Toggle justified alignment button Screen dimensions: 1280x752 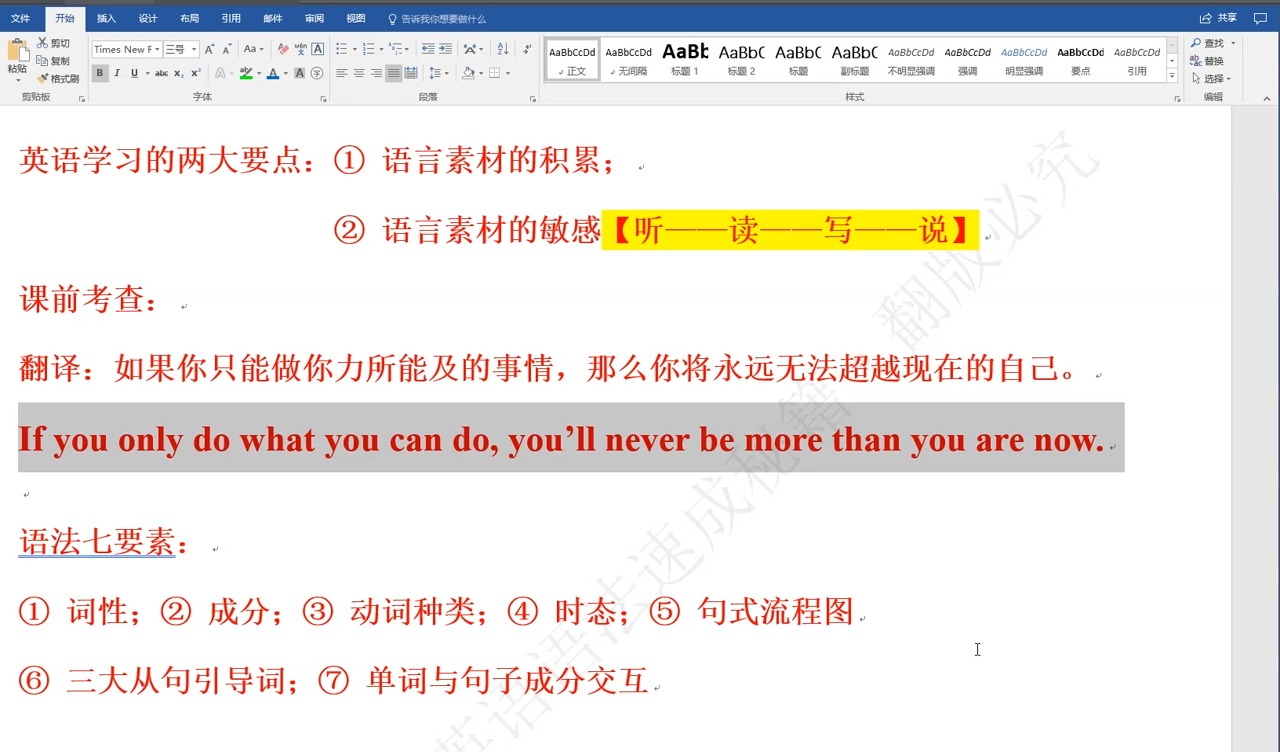[x=393, y=73]
